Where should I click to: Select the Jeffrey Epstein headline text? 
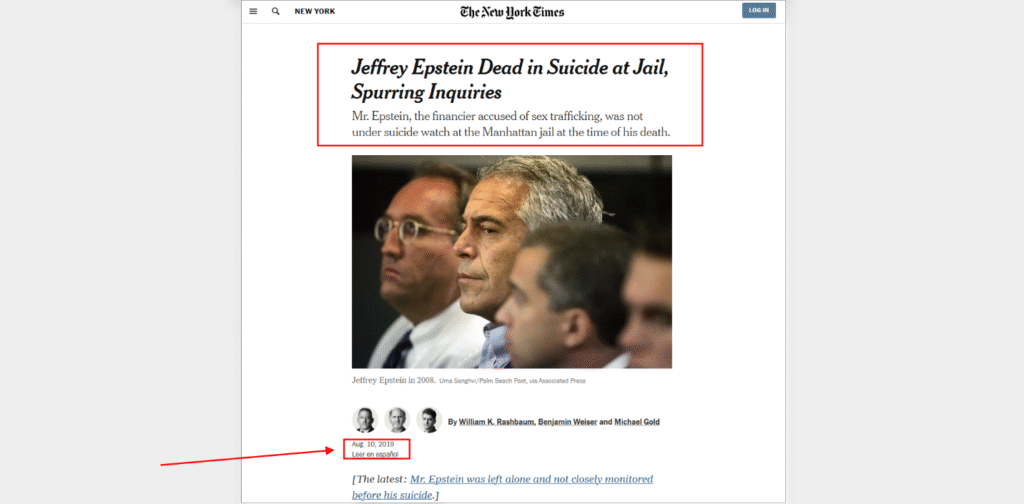510,78
